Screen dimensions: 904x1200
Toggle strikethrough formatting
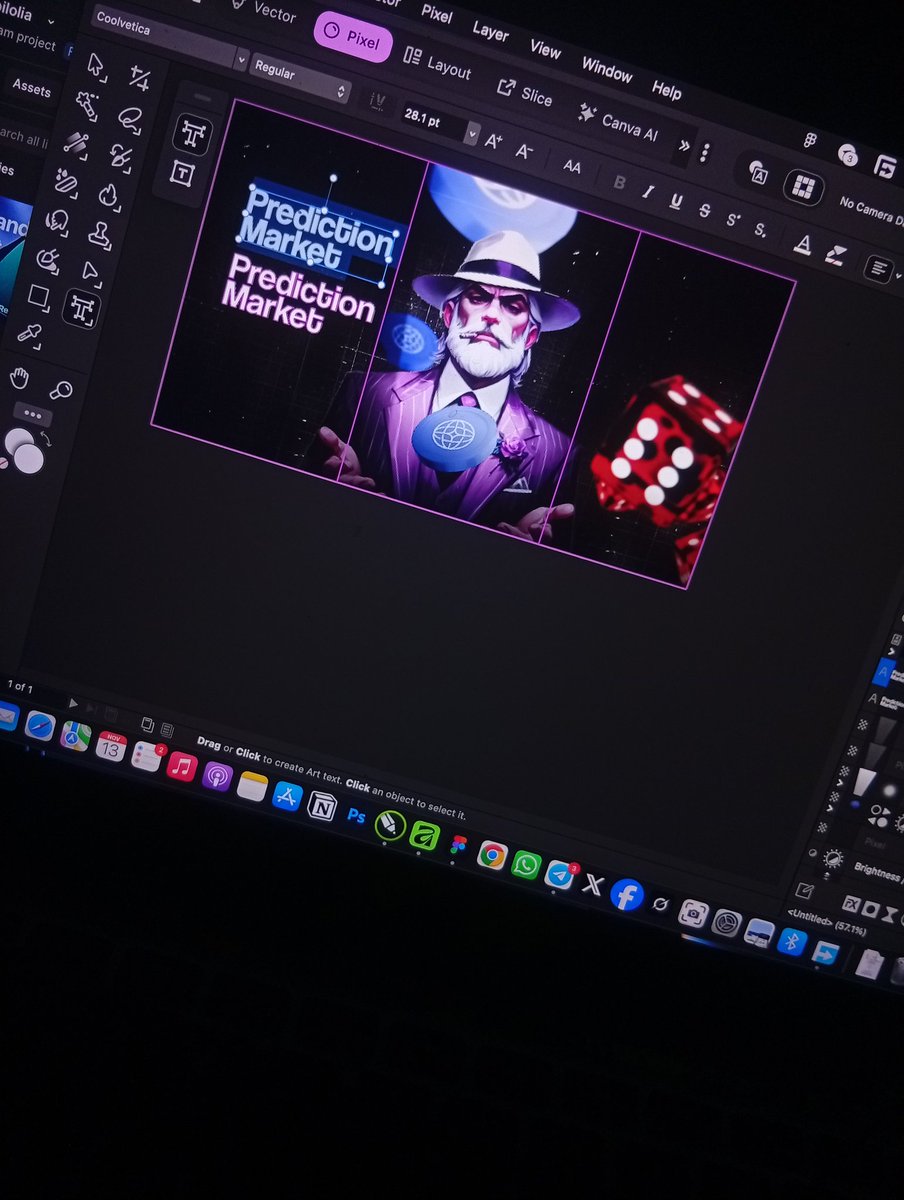pos(704,211)
